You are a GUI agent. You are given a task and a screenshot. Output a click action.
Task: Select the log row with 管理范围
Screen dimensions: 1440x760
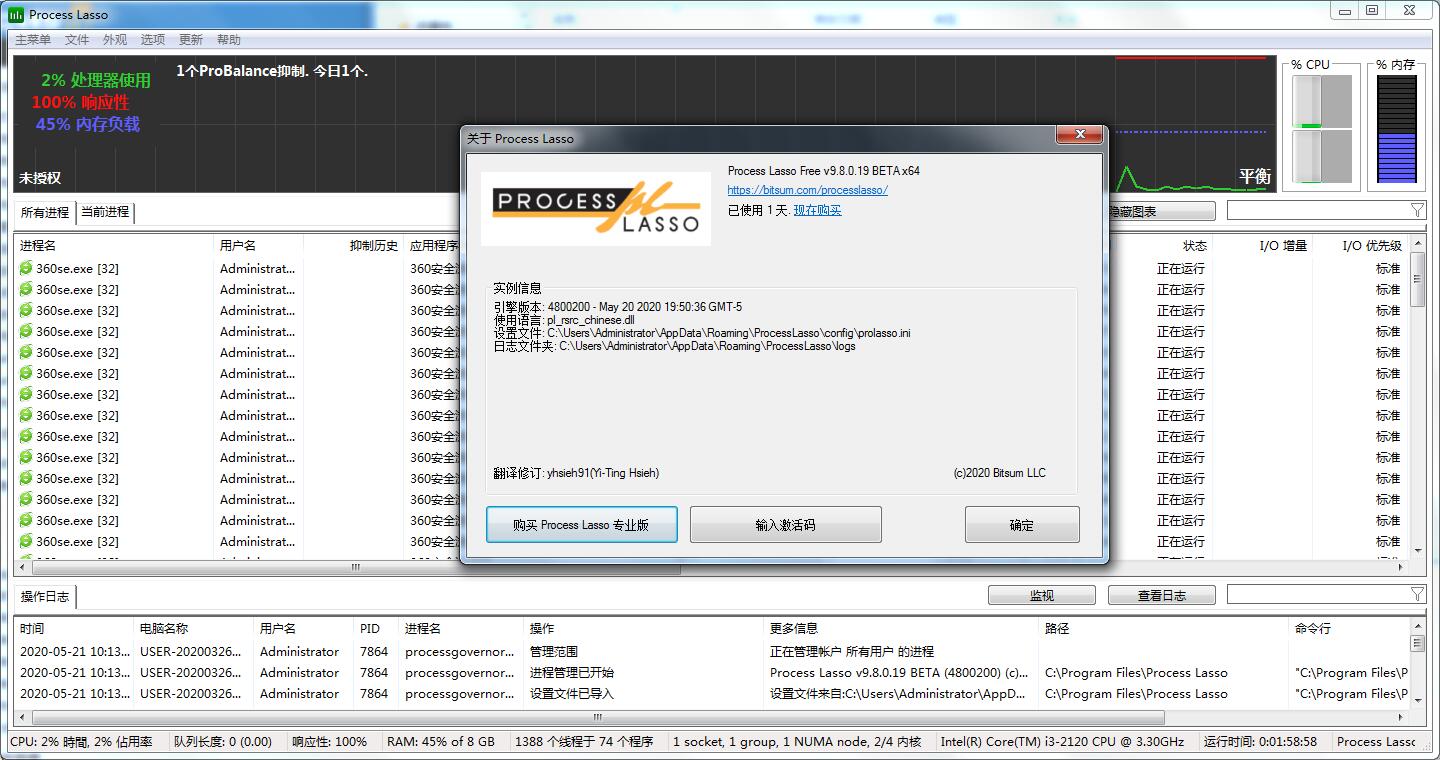pyautogui.click(x=712, y=651)
